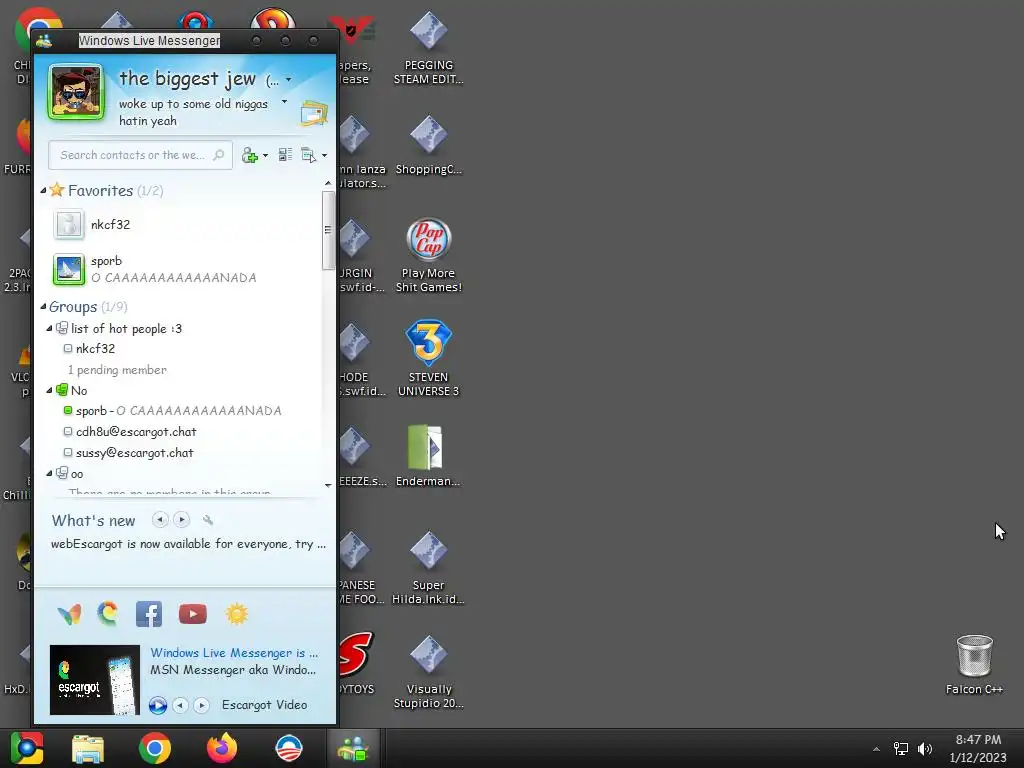Open the network tray icon
The width and height of the screenshot is (1024, 768).
tap(901, 748)
